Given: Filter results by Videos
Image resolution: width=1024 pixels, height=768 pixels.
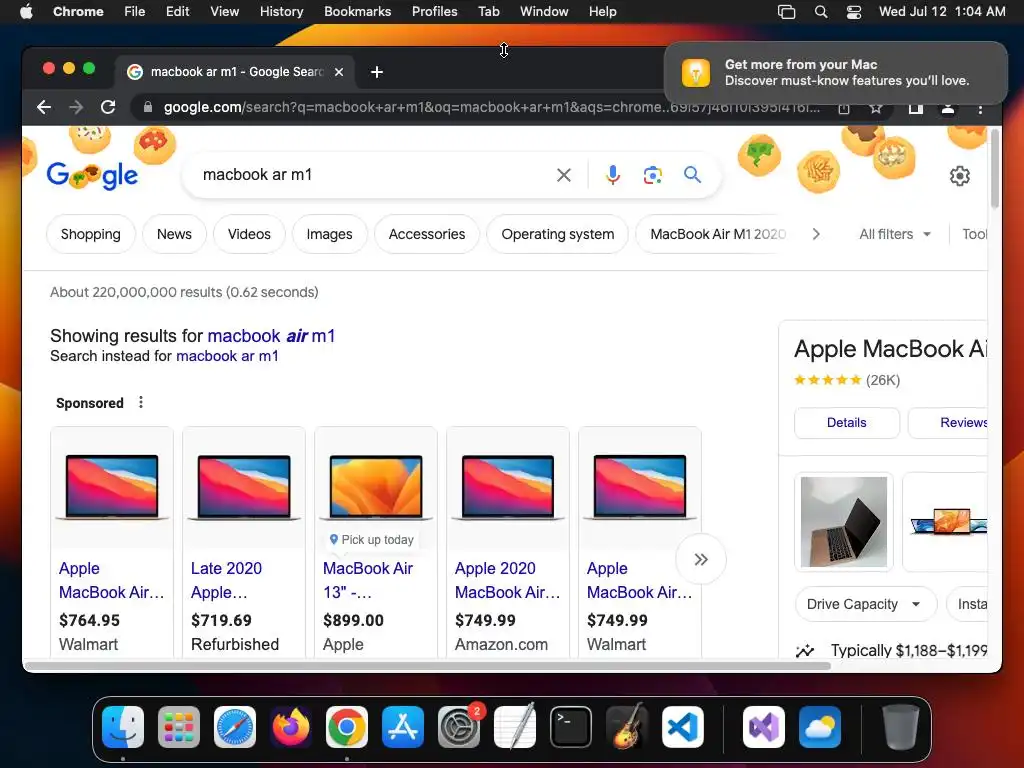Looking at the screenshot, I should [x=249, y=234].
